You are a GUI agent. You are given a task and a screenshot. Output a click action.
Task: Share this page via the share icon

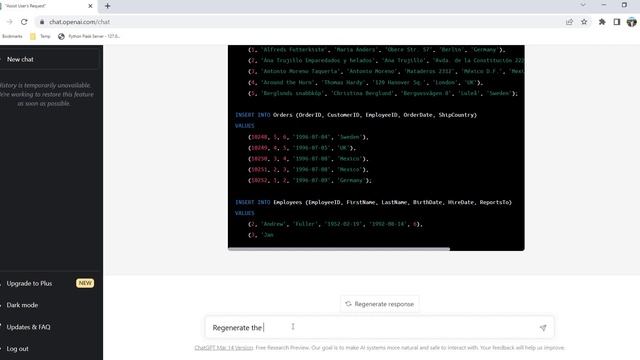point(569,22)
